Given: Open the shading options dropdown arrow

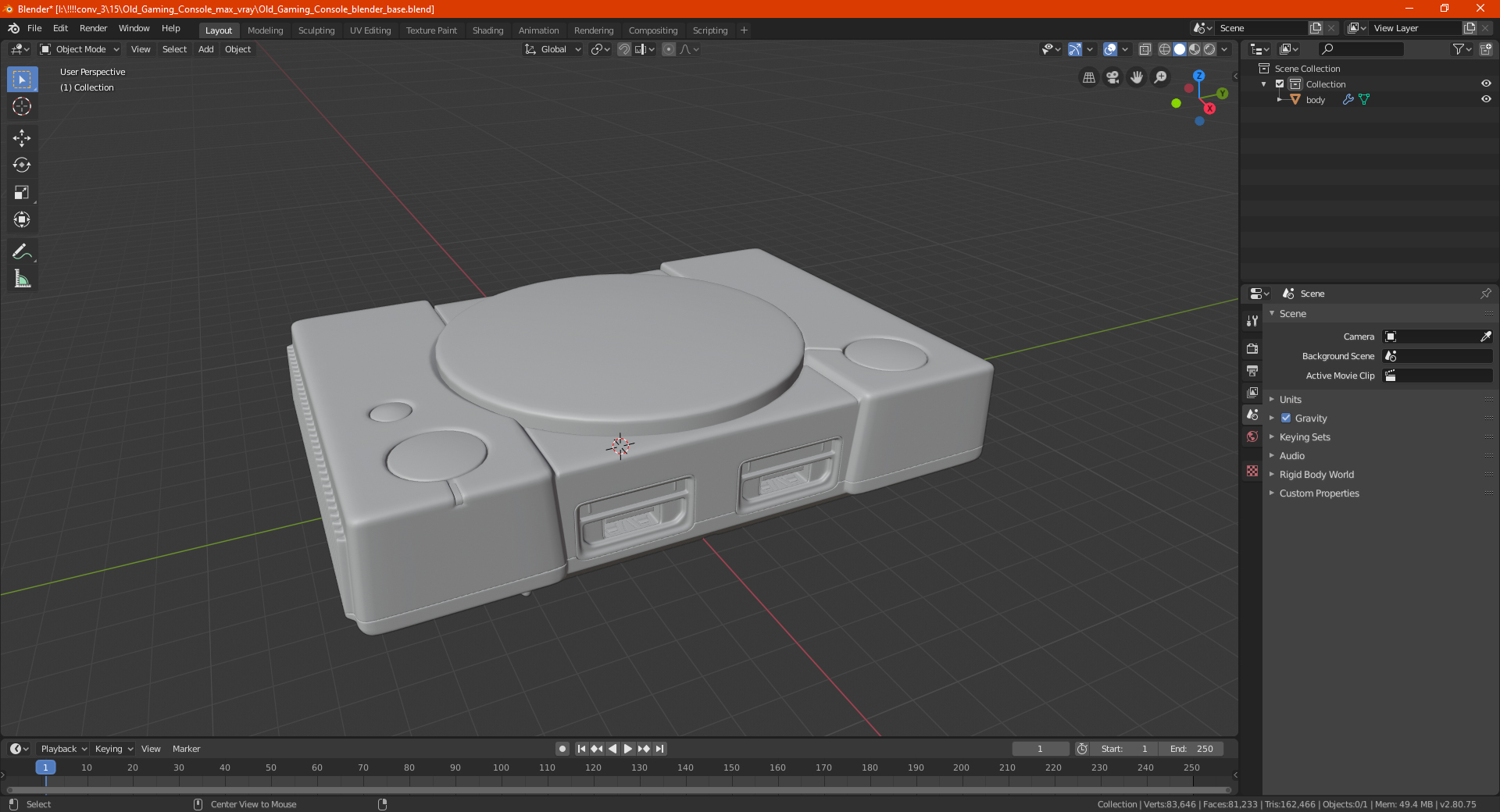Looking at the screenshot, I should [x=1224, y=49].
